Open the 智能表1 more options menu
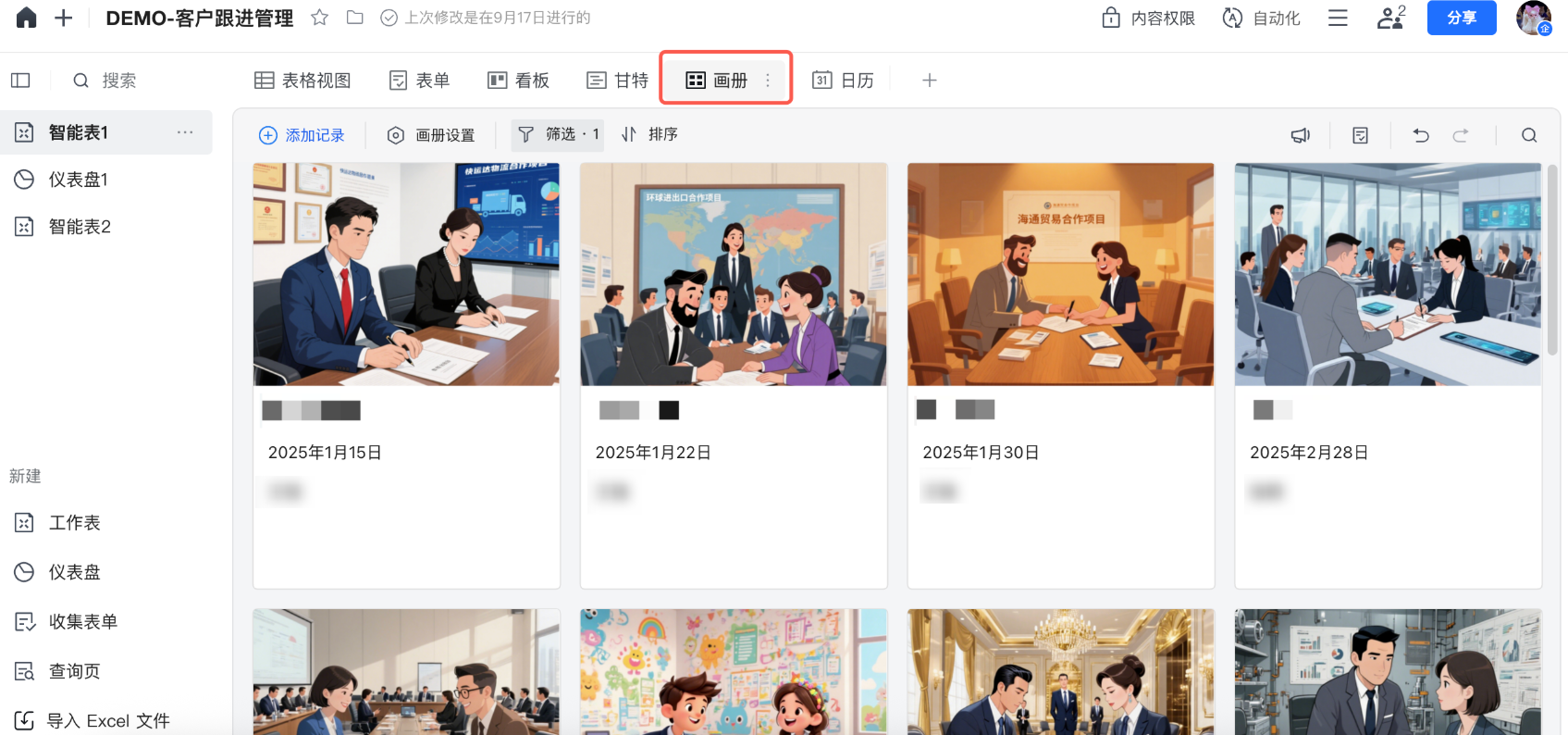 [x=185, y=132]
